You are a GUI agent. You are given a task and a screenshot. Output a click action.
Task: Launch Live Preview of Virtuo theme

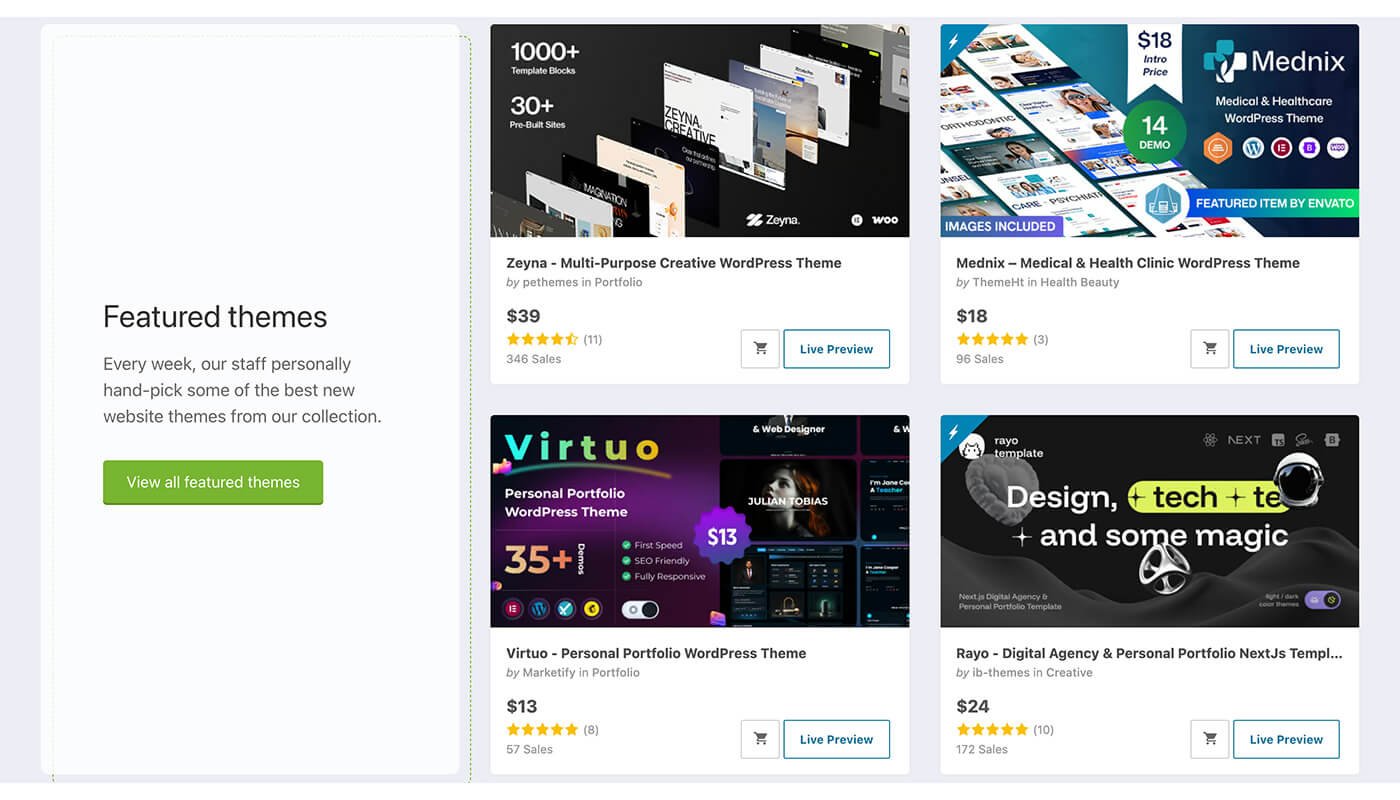(836, 739)
